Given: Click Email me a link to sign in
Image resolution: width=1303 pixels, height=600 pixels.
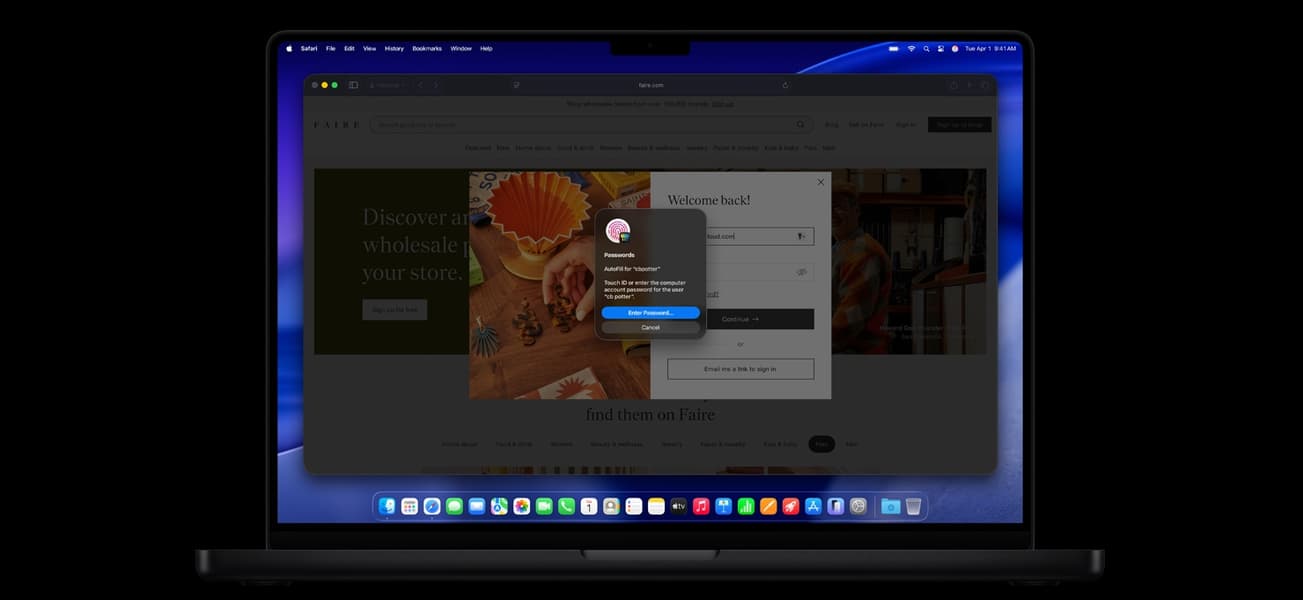Looking at the screenshot, I should click(x=741, y=369).
